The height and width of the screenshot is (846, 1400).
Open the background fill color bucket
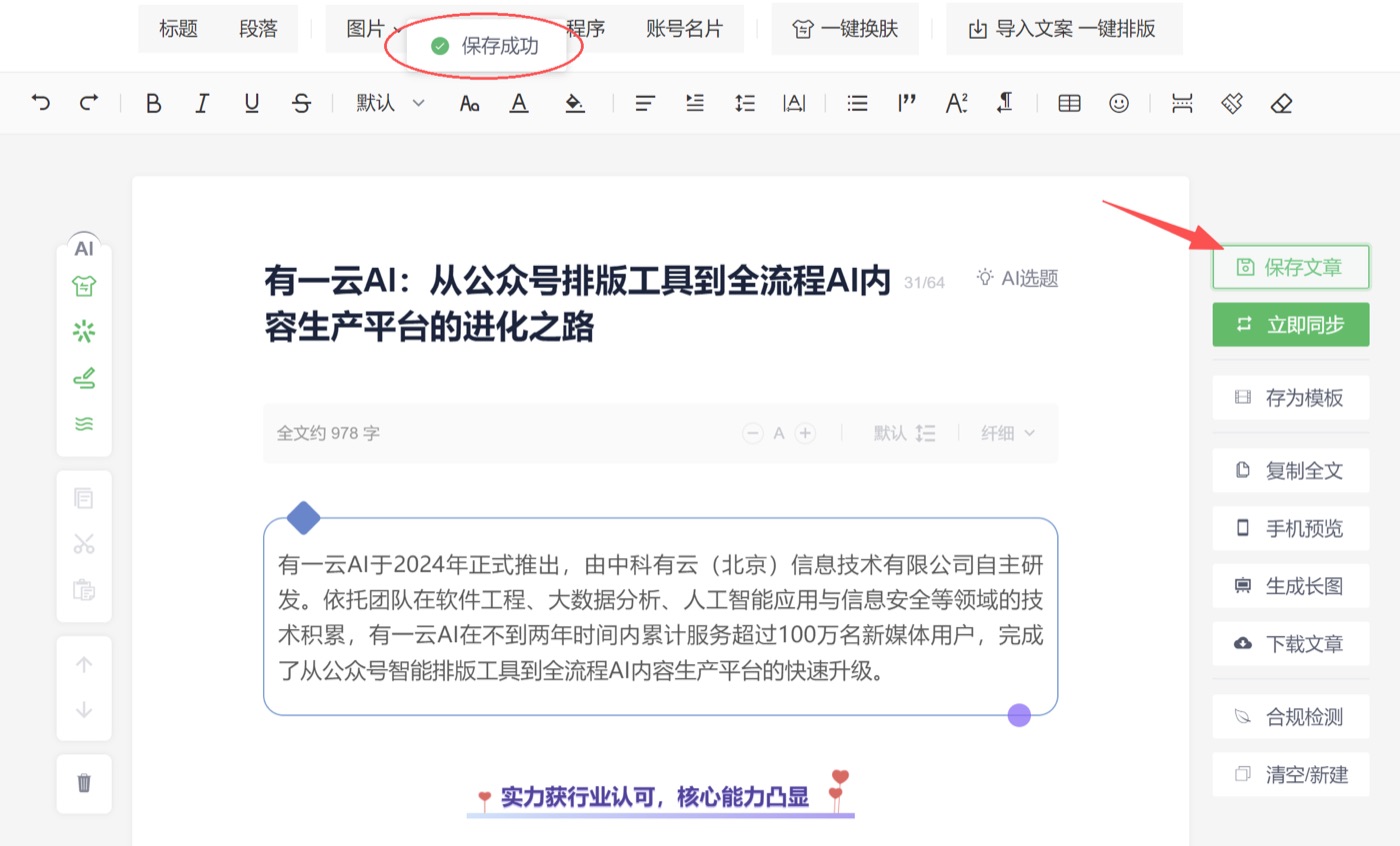tap(574, 103)
